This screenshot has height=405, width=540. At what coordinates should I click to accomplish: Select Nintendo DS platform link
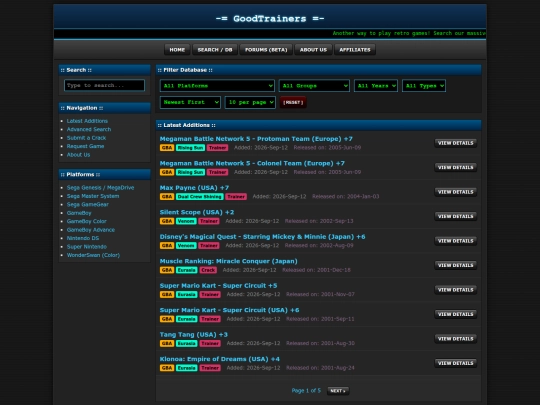[83, 238]
